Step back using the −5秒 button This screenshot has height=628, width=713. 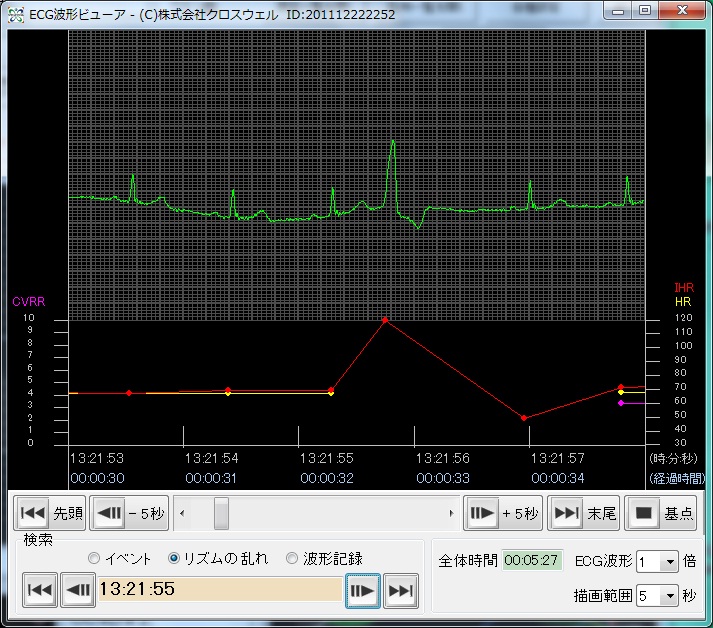point(129,513)
